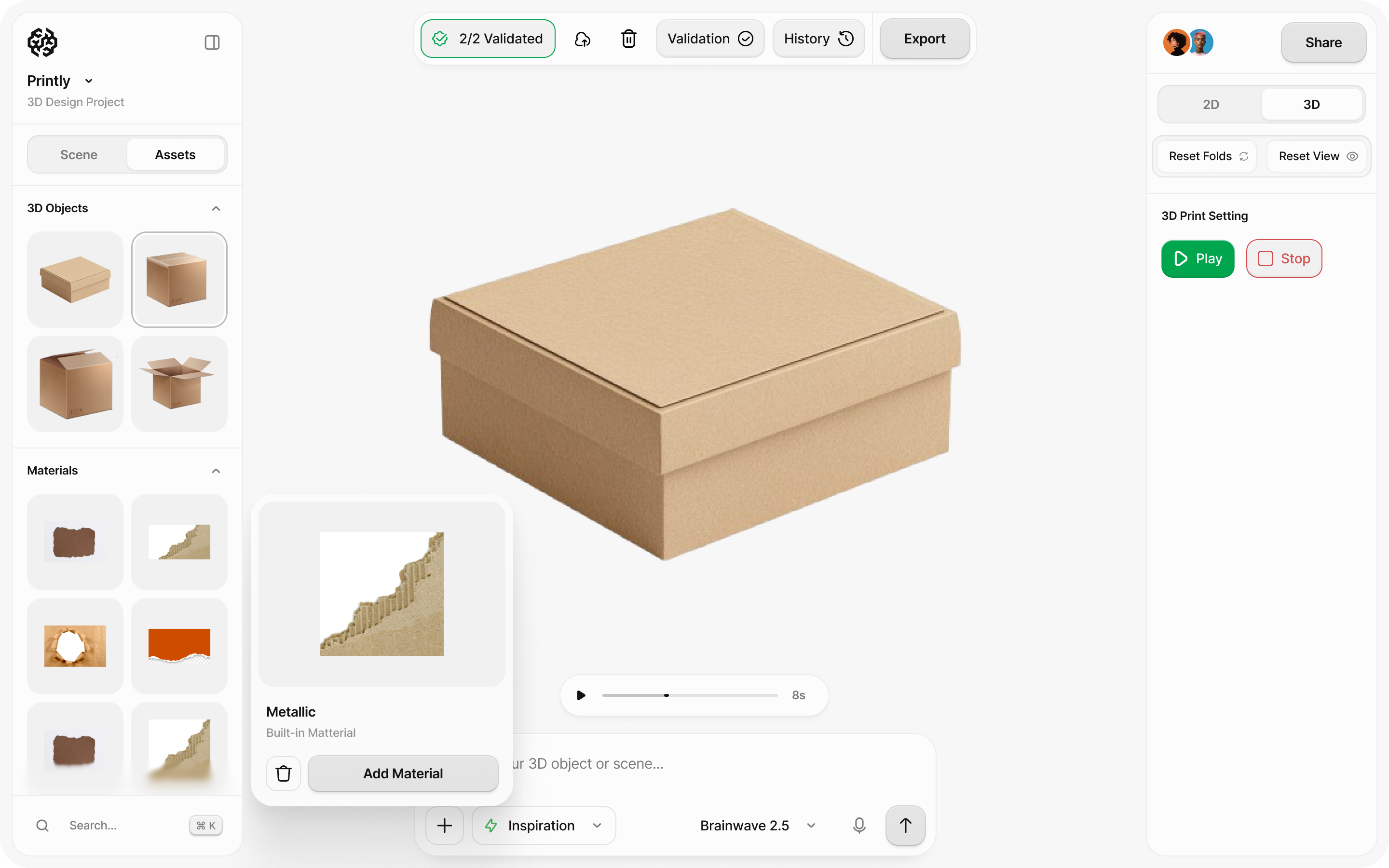
Task: Collapse the 3D Objects section
Action: pos(216,208)
